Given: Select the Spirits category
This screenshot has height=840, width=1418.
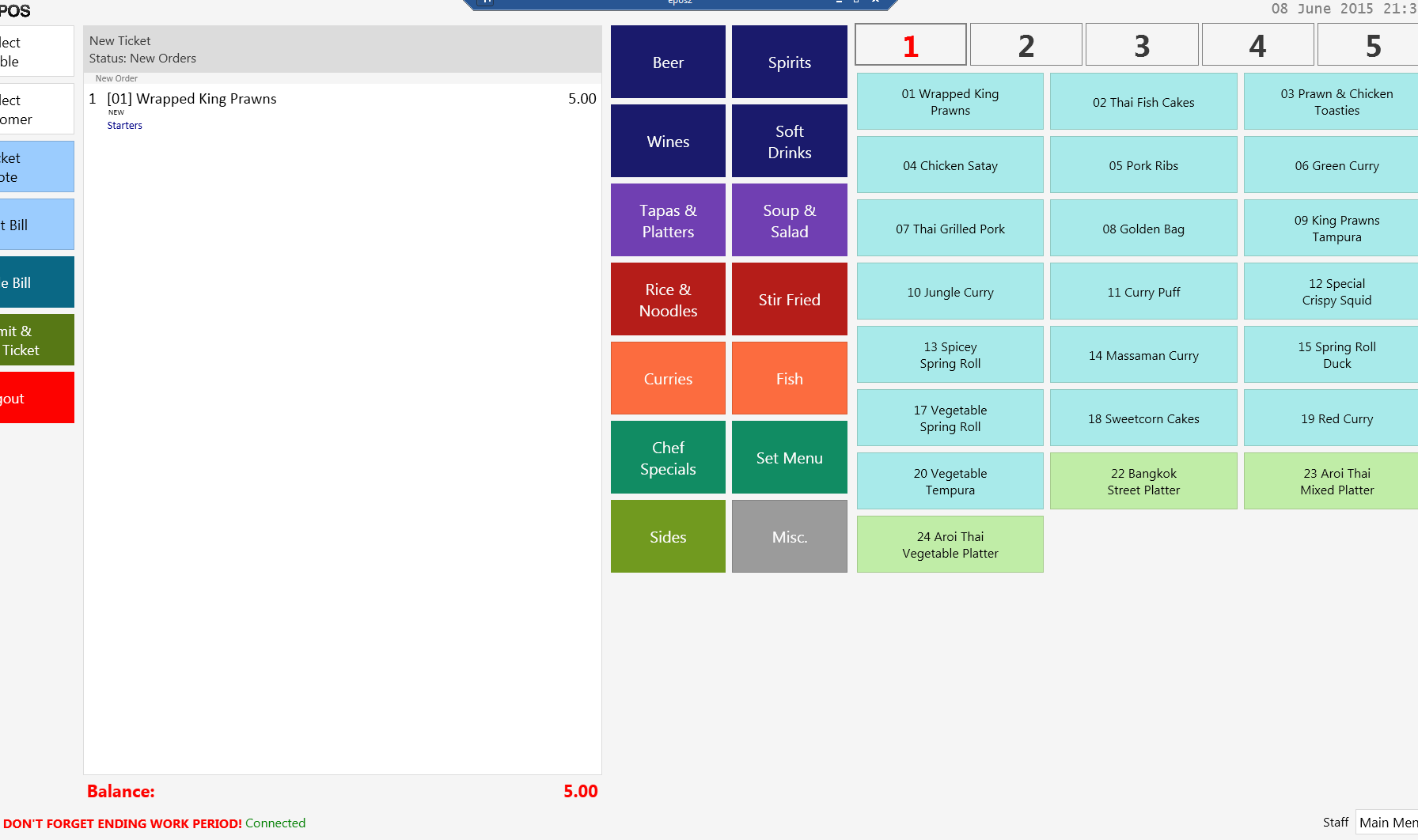Looking at the screenshot, I should point(789,62).
